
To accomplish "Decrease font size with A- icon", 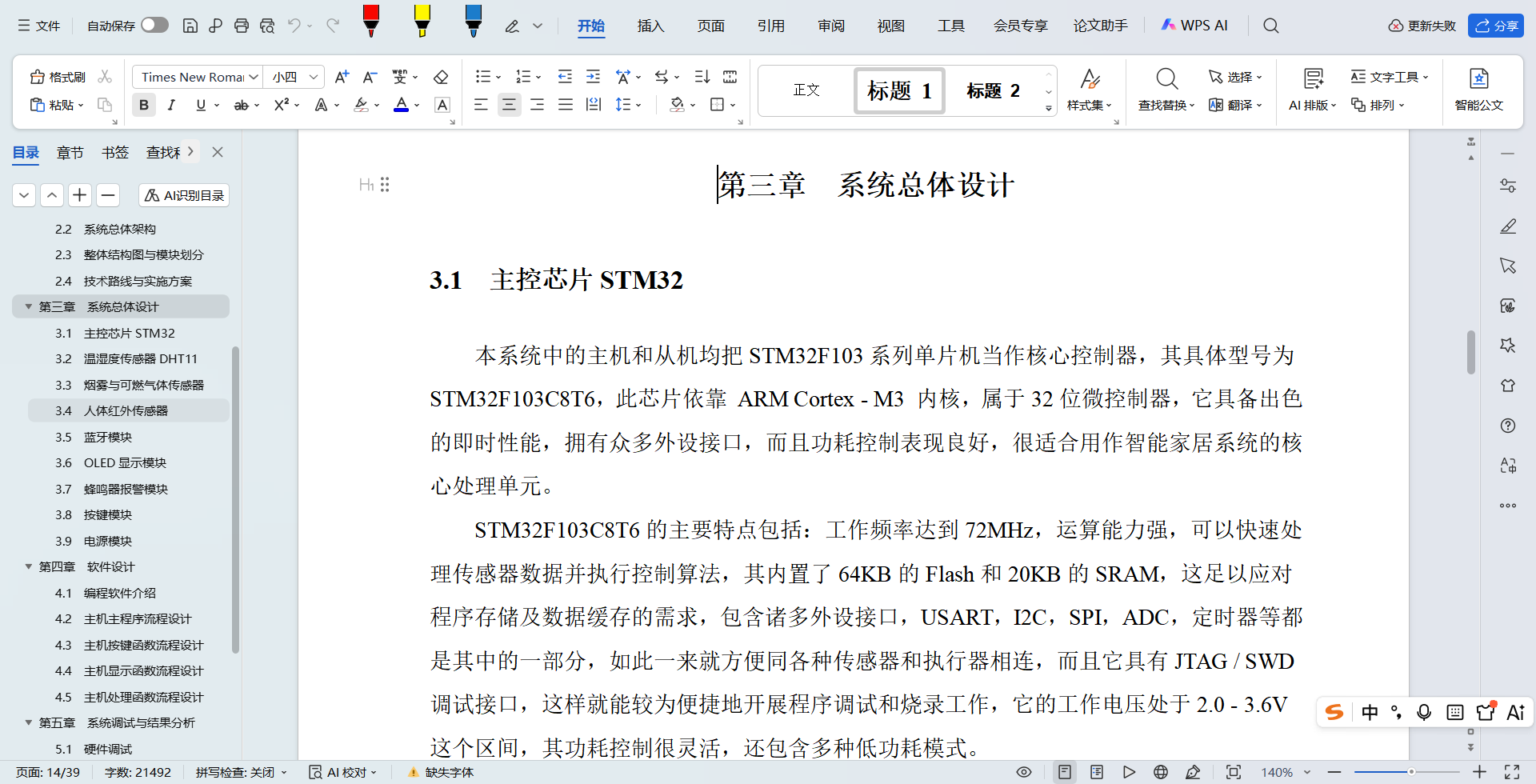I will coord(370,77).
